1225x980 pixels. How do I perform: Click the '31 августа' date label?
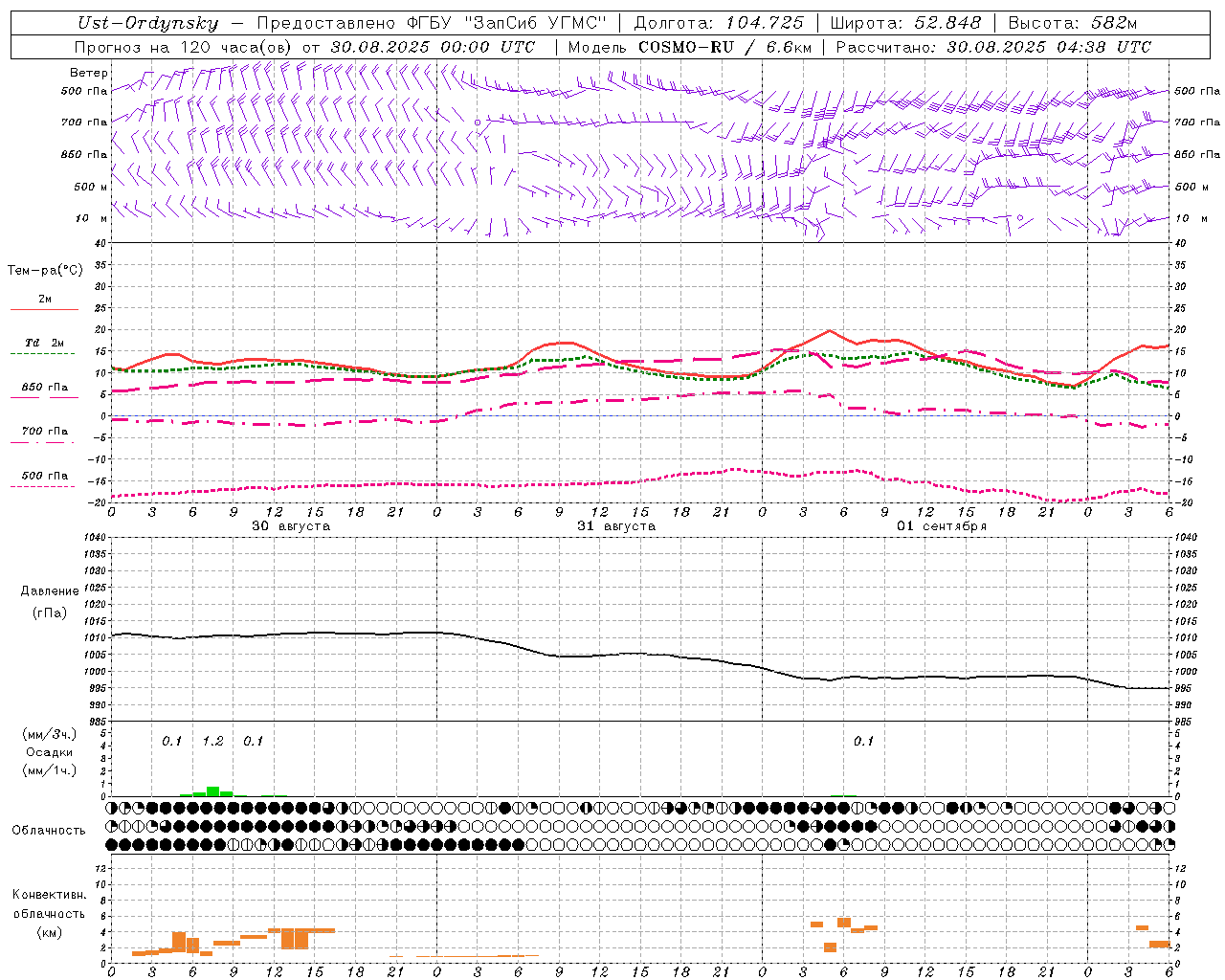click(x=616, y=526)
